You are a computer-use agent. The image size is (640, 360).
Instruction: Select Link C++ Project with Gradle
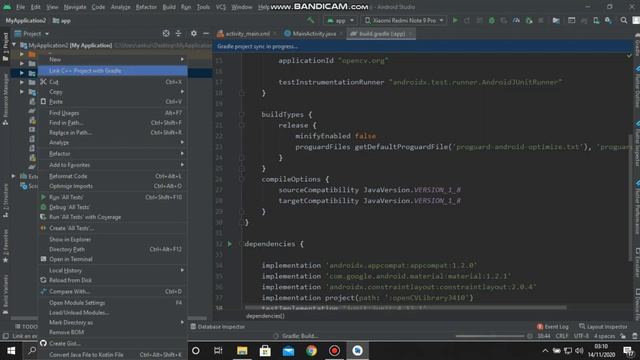[113, 71]
